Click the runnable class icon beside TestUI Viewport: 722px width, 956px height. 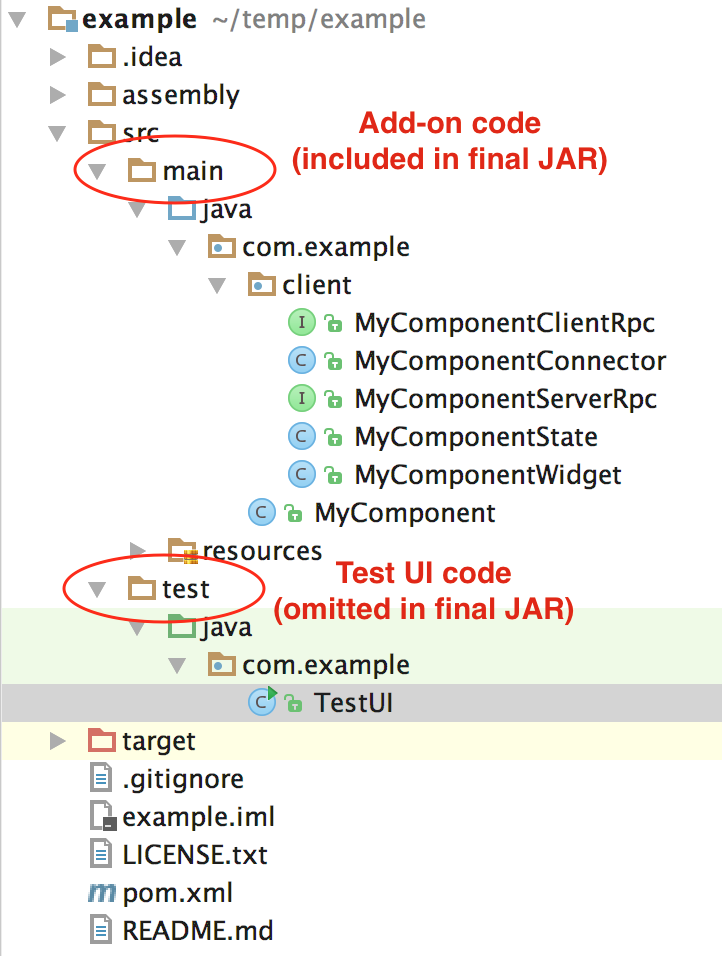point(263,702)
